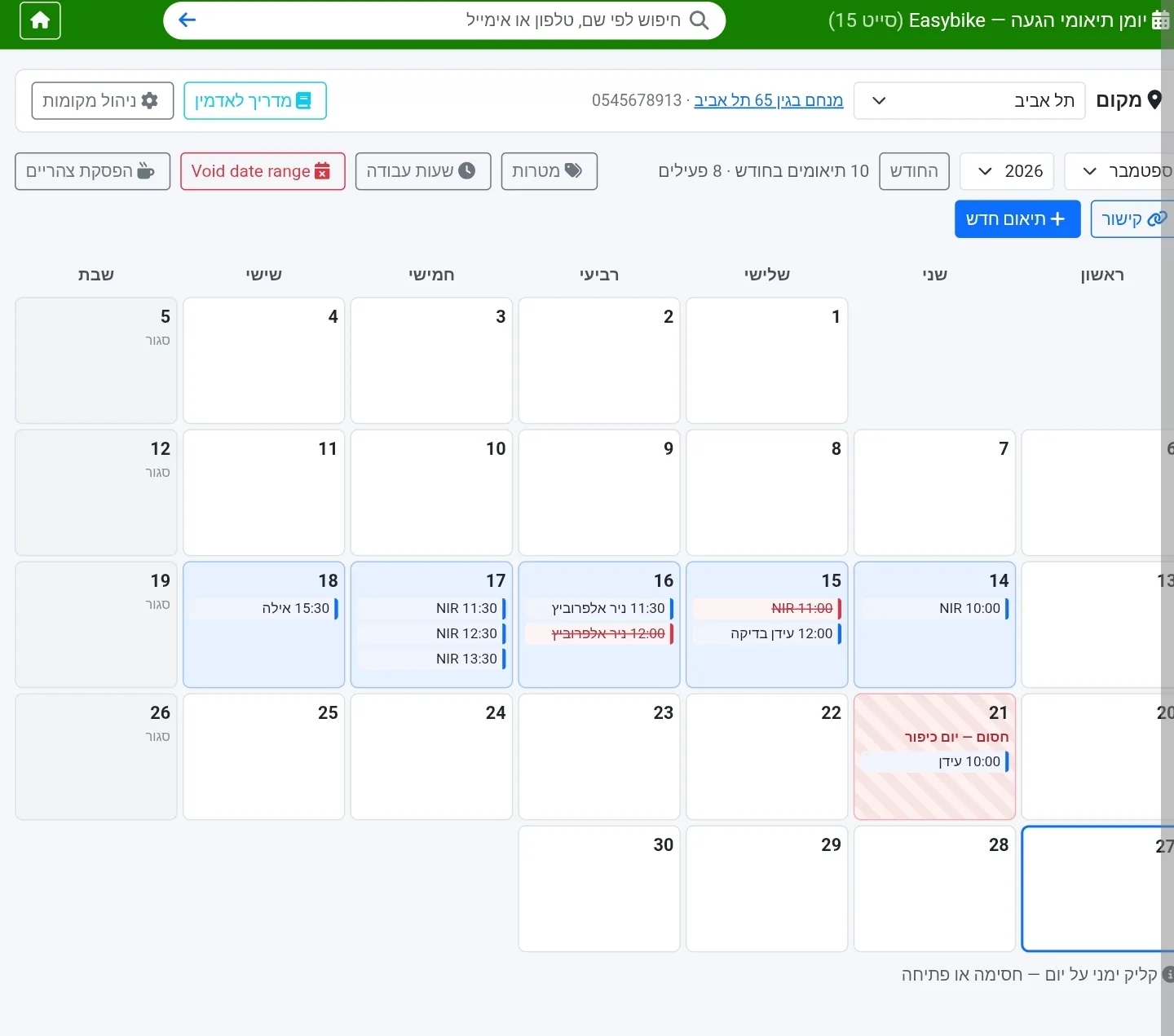Select day 1 cell in the calendar

click(x=767, y=361)
